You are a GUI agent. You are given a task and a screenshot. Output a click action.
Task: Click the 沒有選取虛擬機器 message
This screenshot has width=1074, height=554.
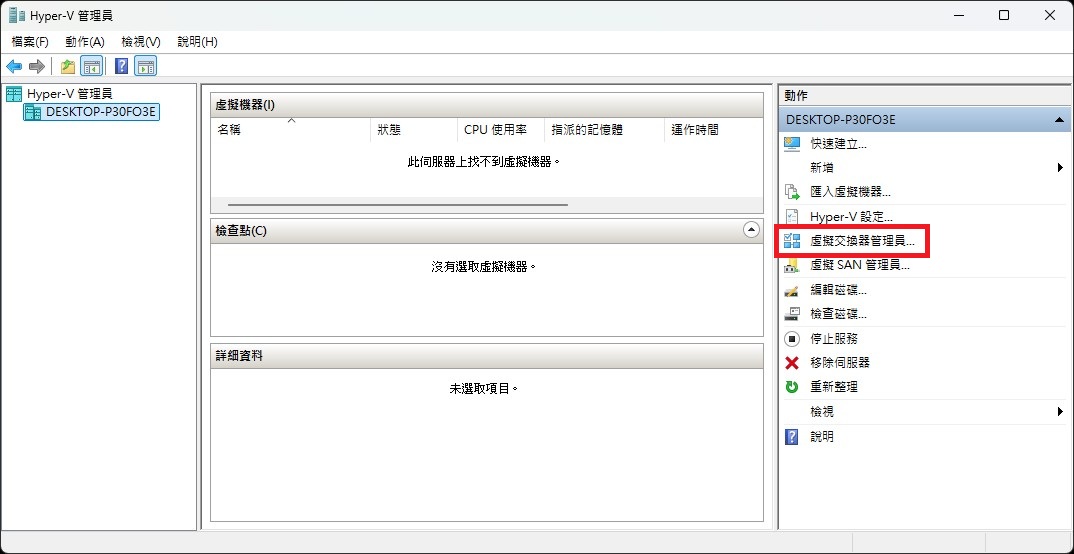point(484,266)
